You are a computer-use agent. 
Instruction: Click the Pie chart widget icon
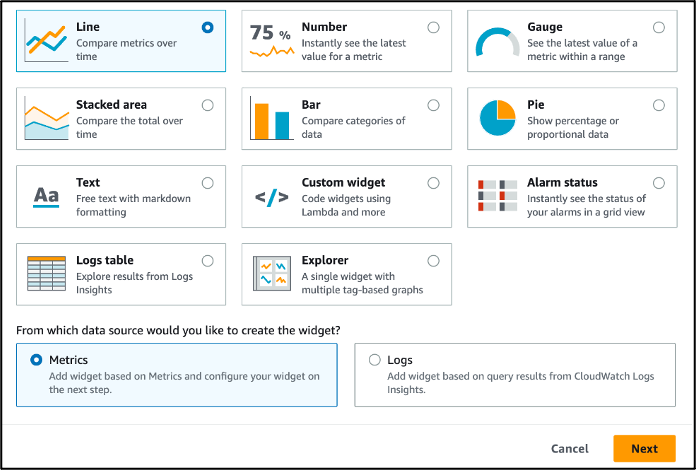[496, 119]
